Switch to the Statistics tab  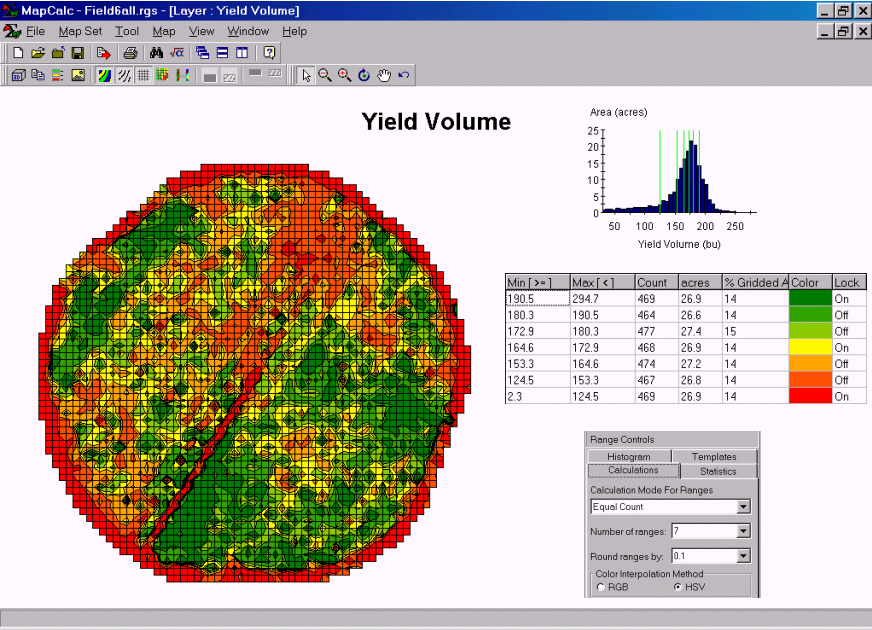718,471
